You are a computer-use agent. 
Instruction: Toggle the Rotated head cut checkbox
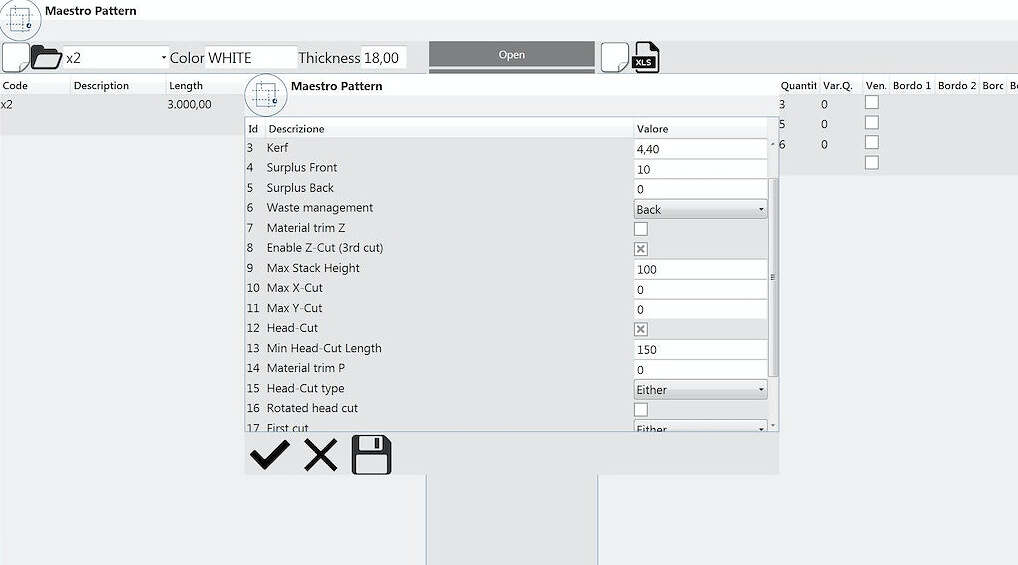[641, 410]
